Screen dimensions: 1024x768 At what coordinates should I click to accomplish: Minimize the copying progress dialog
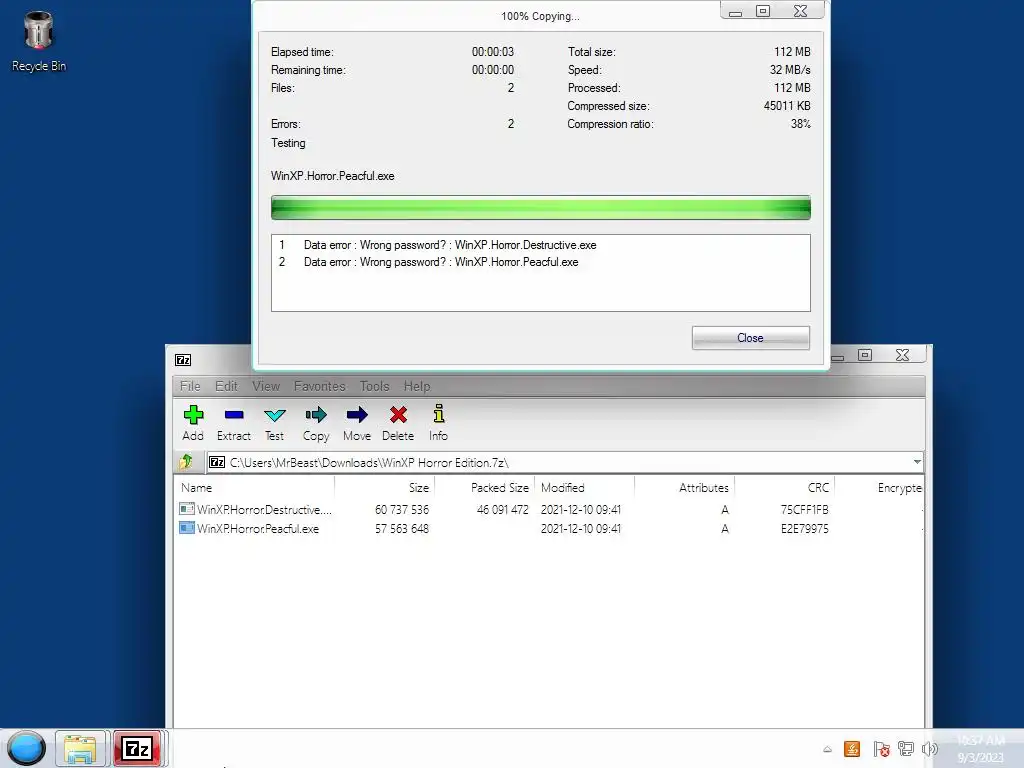735,11
